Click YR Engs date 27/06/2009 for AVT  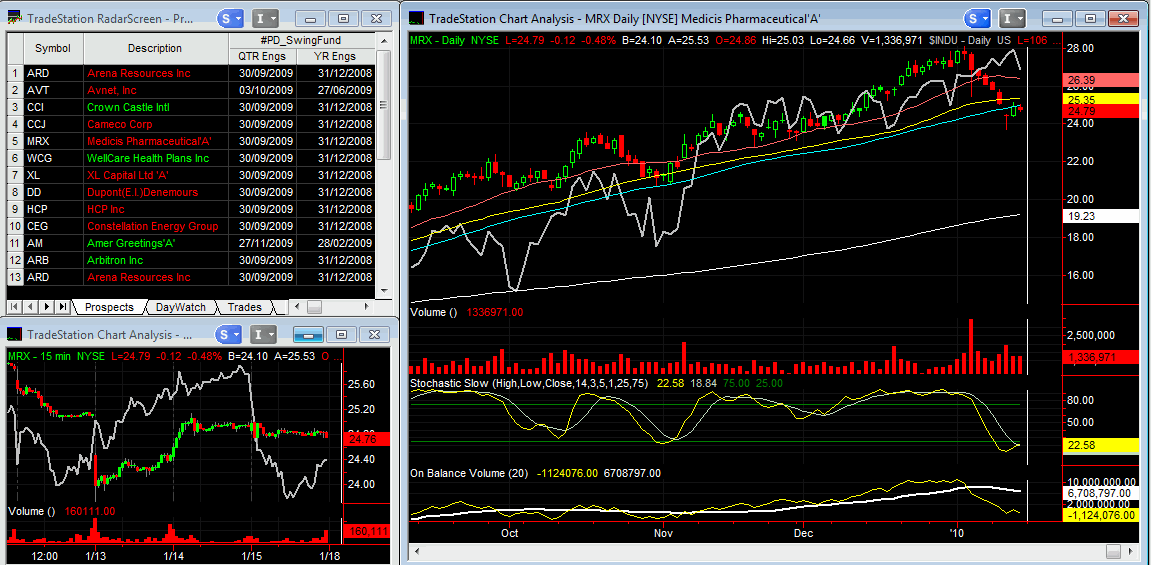pos(336,90)
